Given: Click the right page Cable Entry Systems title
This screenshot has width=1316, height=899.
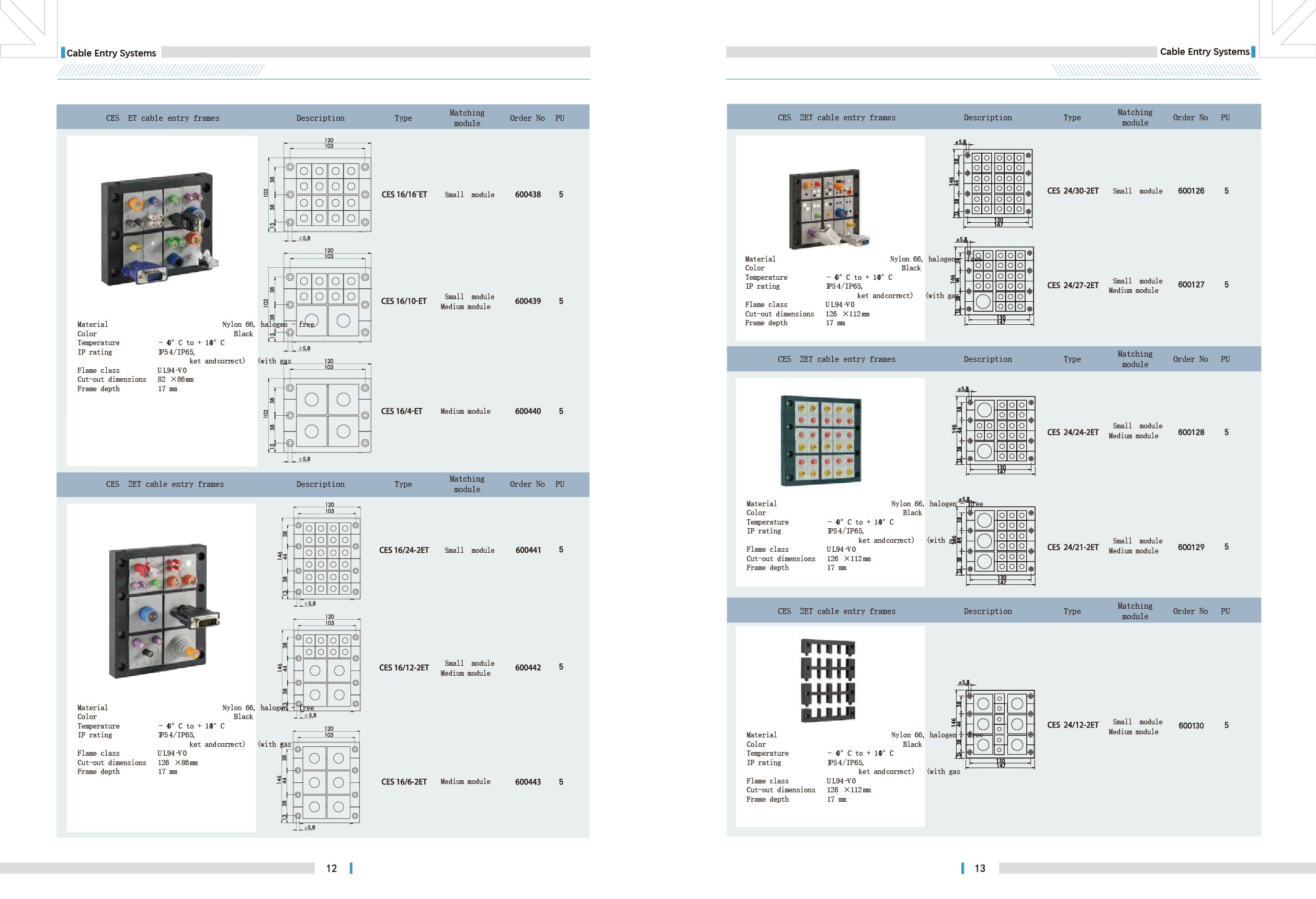Looking at the screenshot, I should point(1204,52).
